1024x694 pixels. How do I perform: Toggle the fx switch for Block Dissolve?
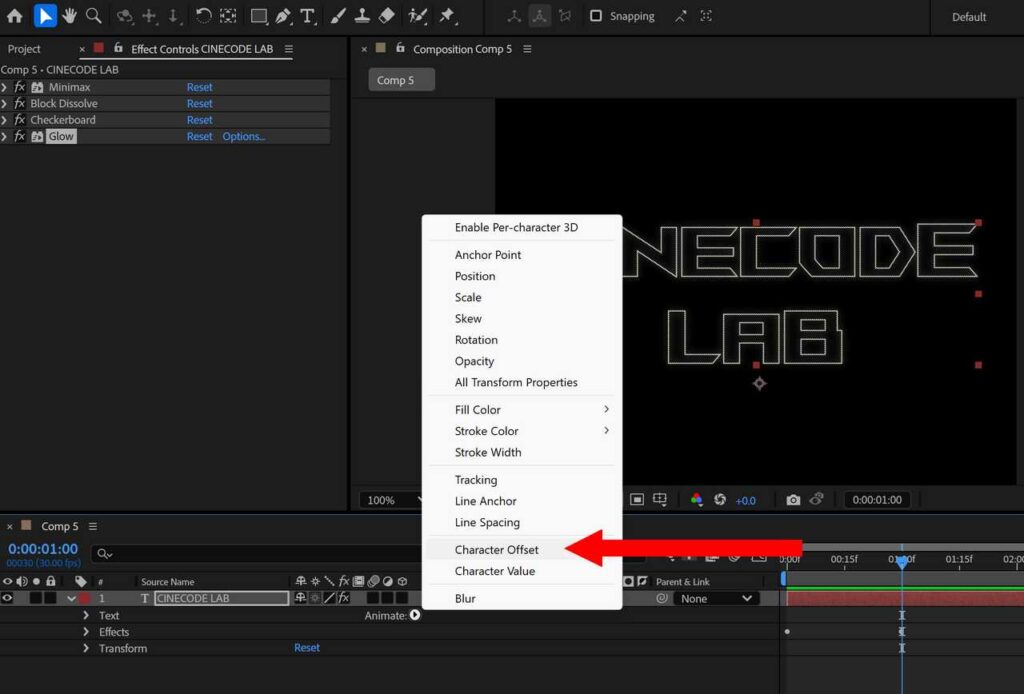coord(20,103)
